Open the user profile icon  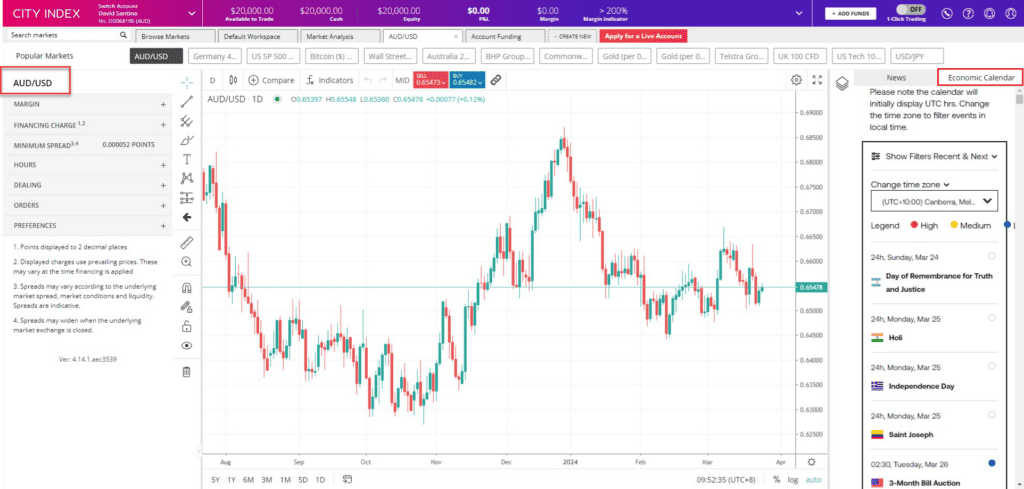pyautogui.click(x=1010, y=13)
